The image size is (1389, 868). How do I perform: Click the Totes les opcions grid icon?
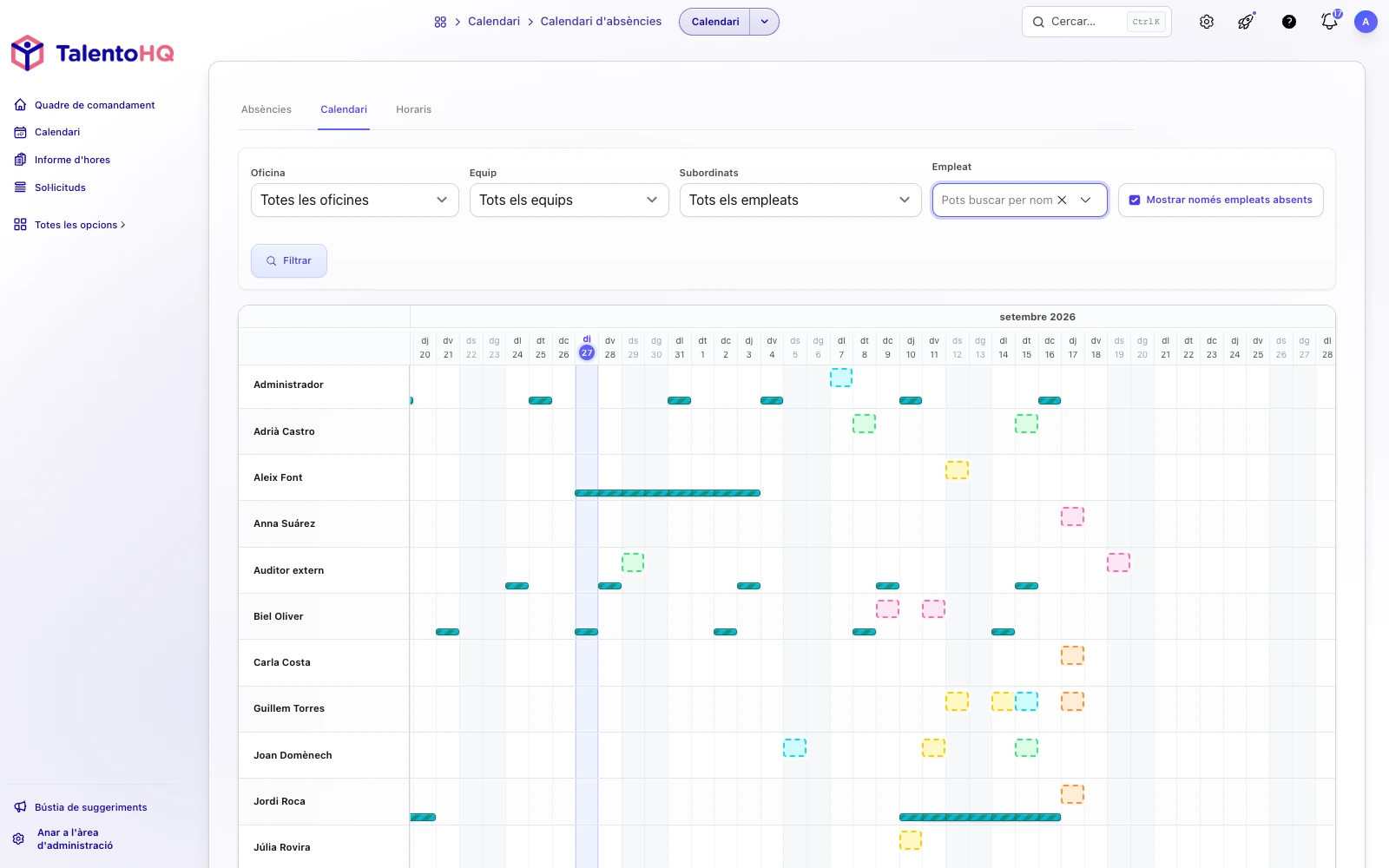coord(20,225)
